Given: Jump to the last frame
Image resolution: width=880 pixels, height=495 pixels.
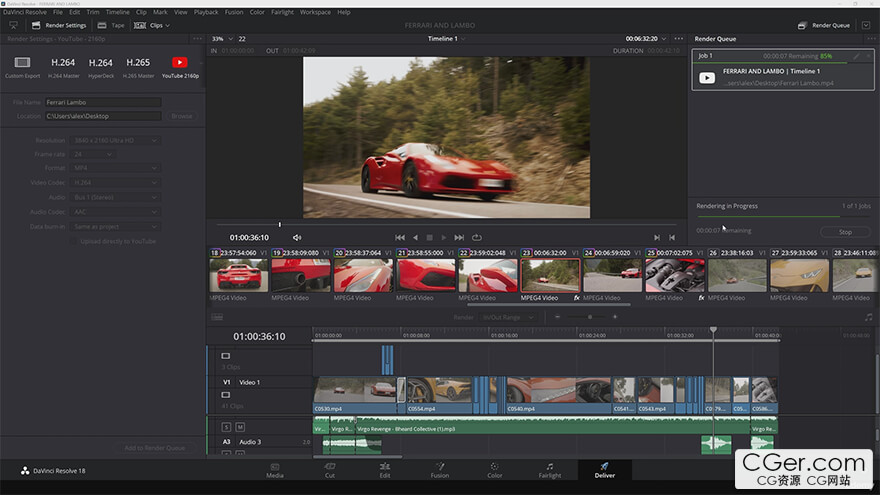Looking at the screenshot, I should pyautogui.click(x=459, y=237).
